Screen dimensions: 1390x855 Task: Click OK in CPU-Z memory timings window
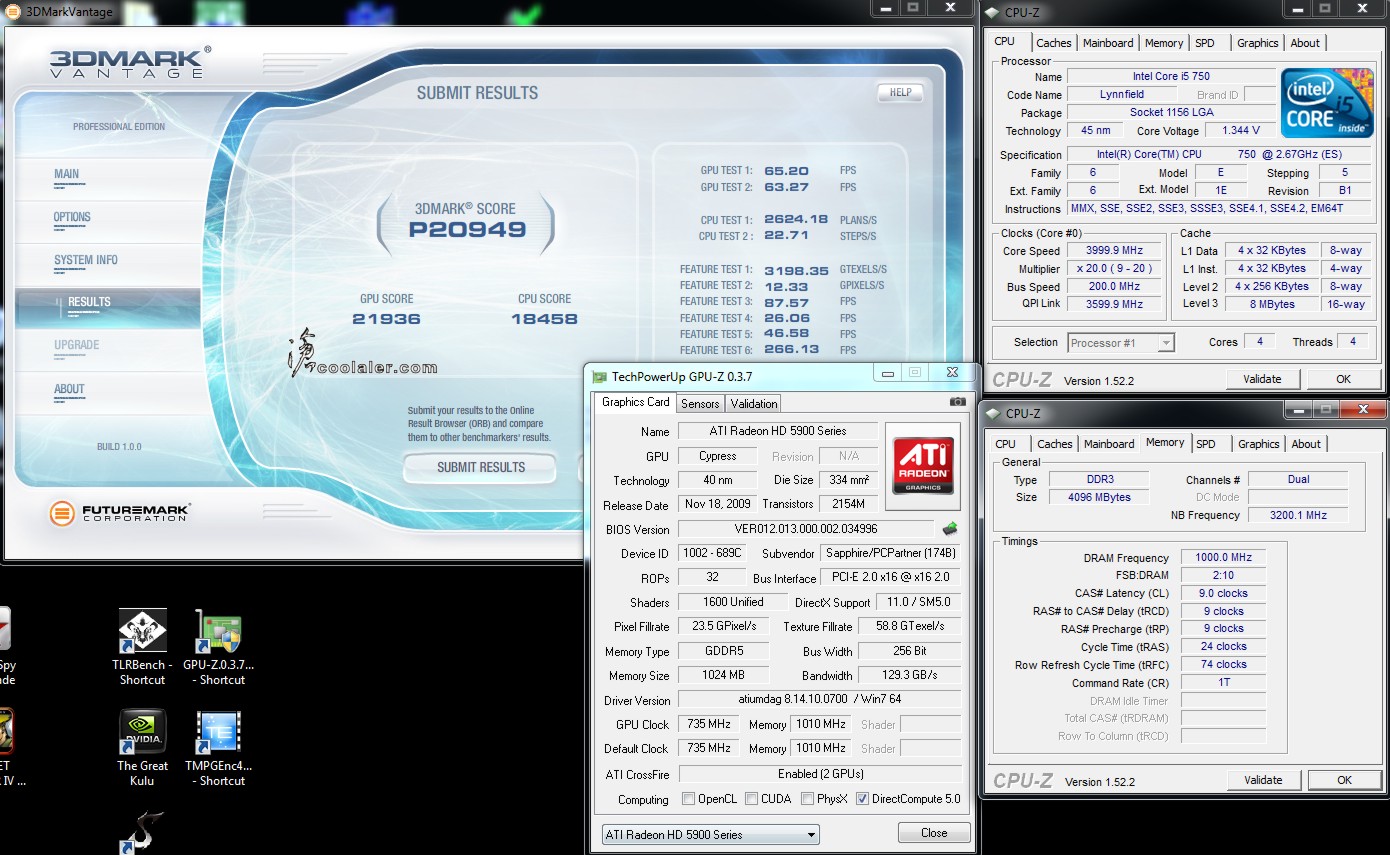pos(1344,780)
